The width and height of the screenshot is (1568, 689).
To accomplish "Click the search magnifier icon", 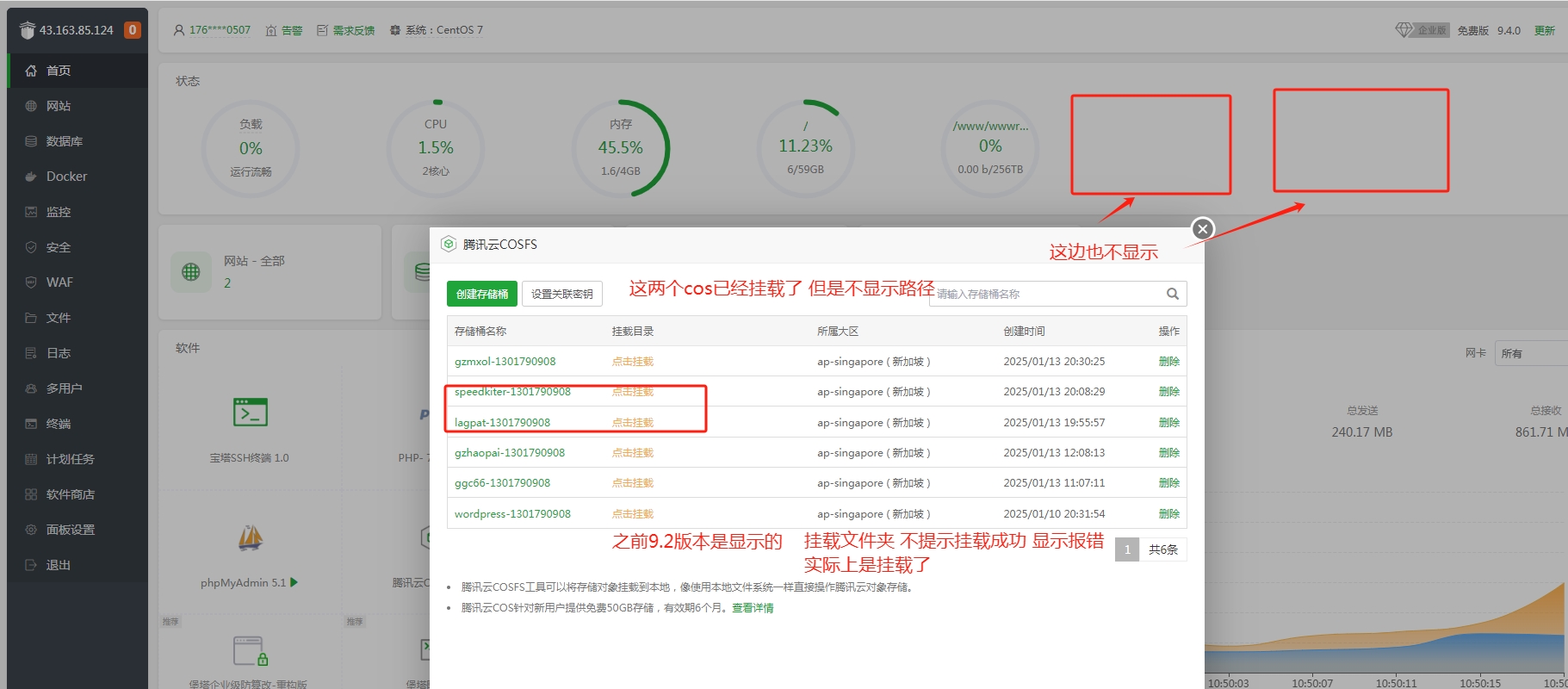I will pyautogui.click(x=1173, y=294).
